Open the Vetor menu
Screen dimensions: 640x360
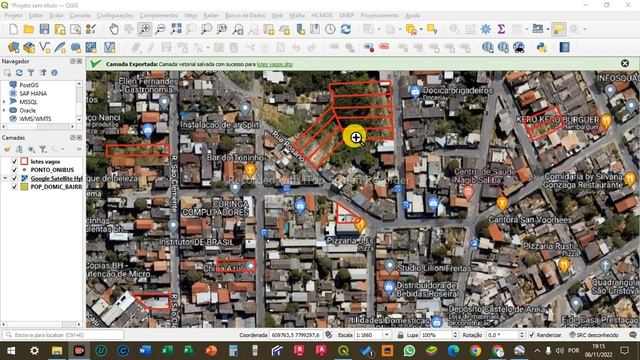click(191, 16)
